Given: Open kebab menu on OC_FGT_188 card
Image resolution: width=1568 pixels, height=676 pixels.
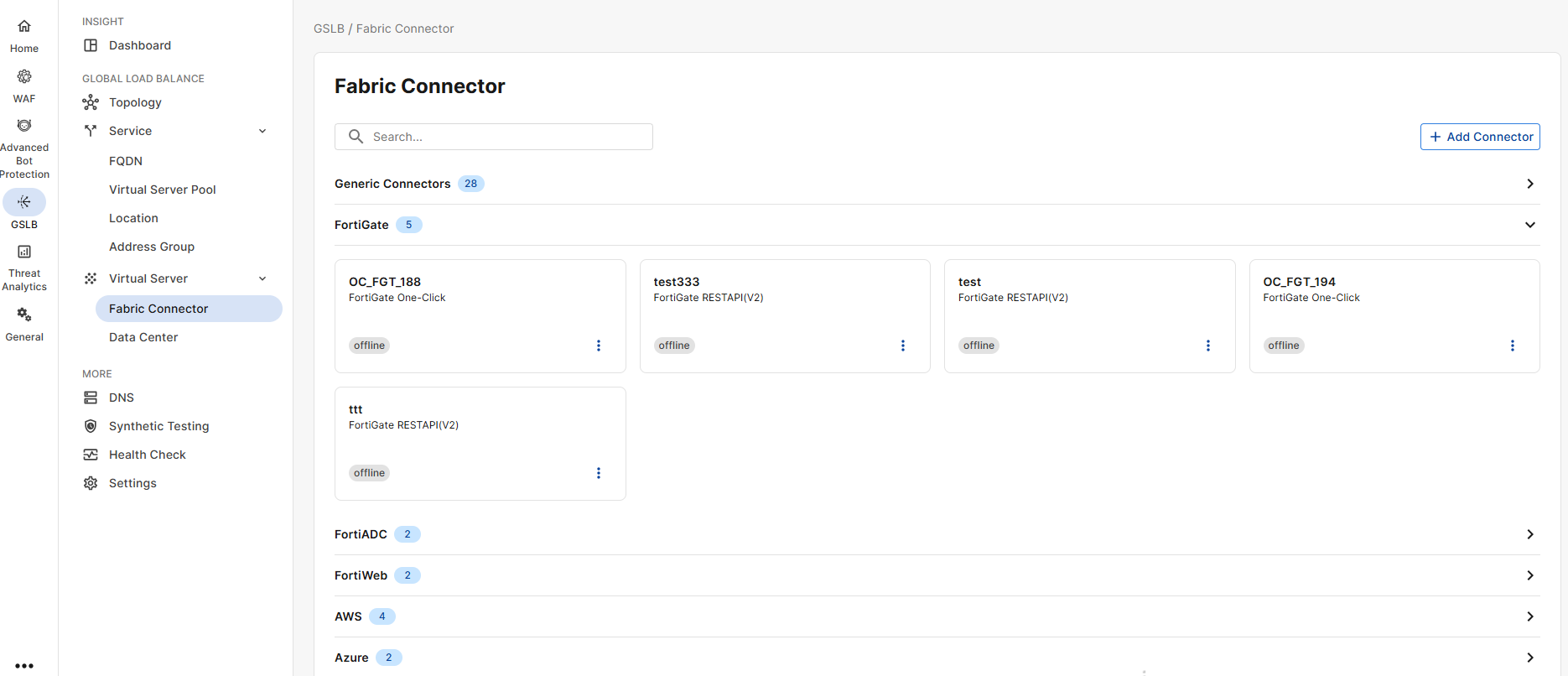Looking at the screenshot, I should pos(599,346).
